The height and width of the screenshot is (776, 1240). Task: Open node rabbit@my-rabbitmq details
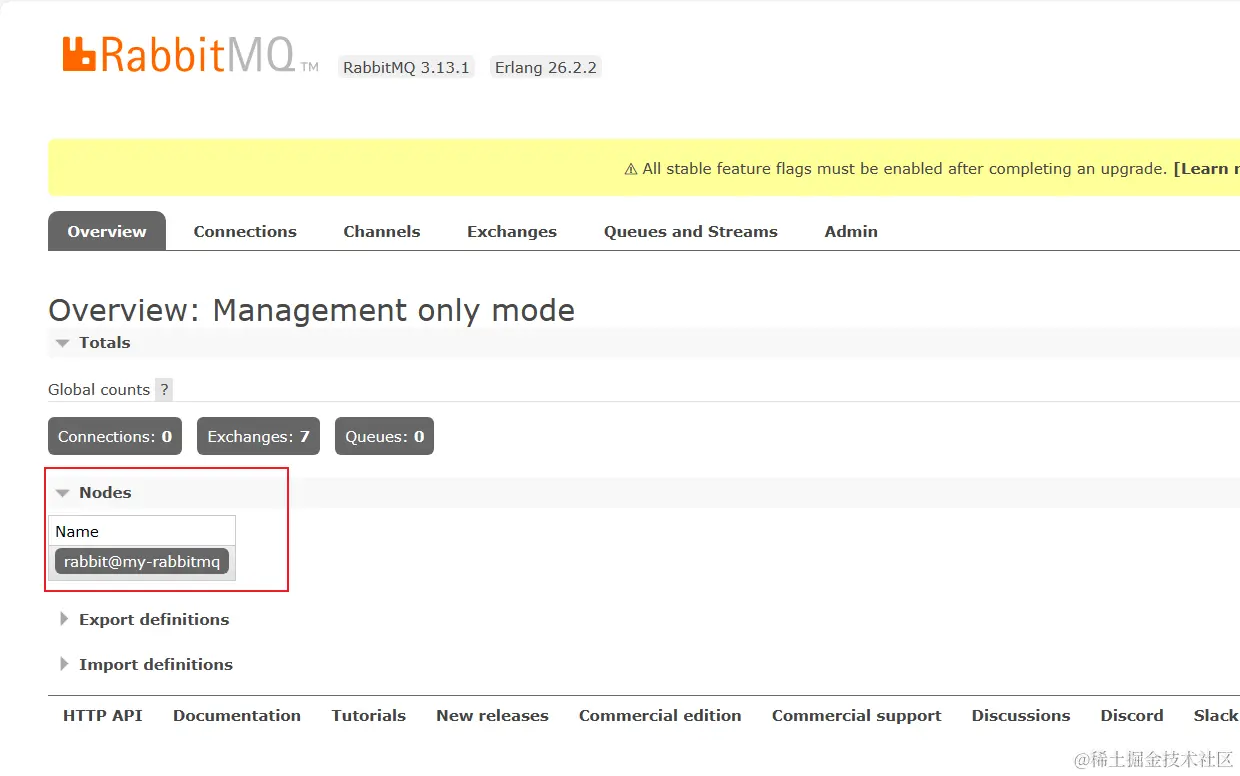pos(142,562)
